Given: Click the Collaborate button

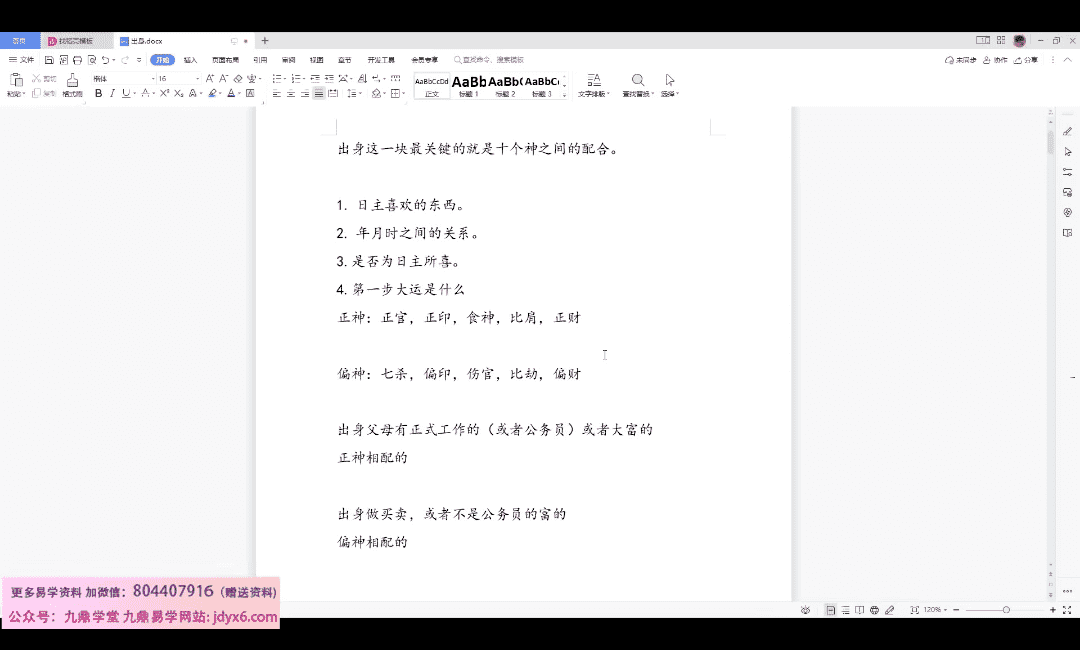Looking at the screenshot, I should (994, 60).
